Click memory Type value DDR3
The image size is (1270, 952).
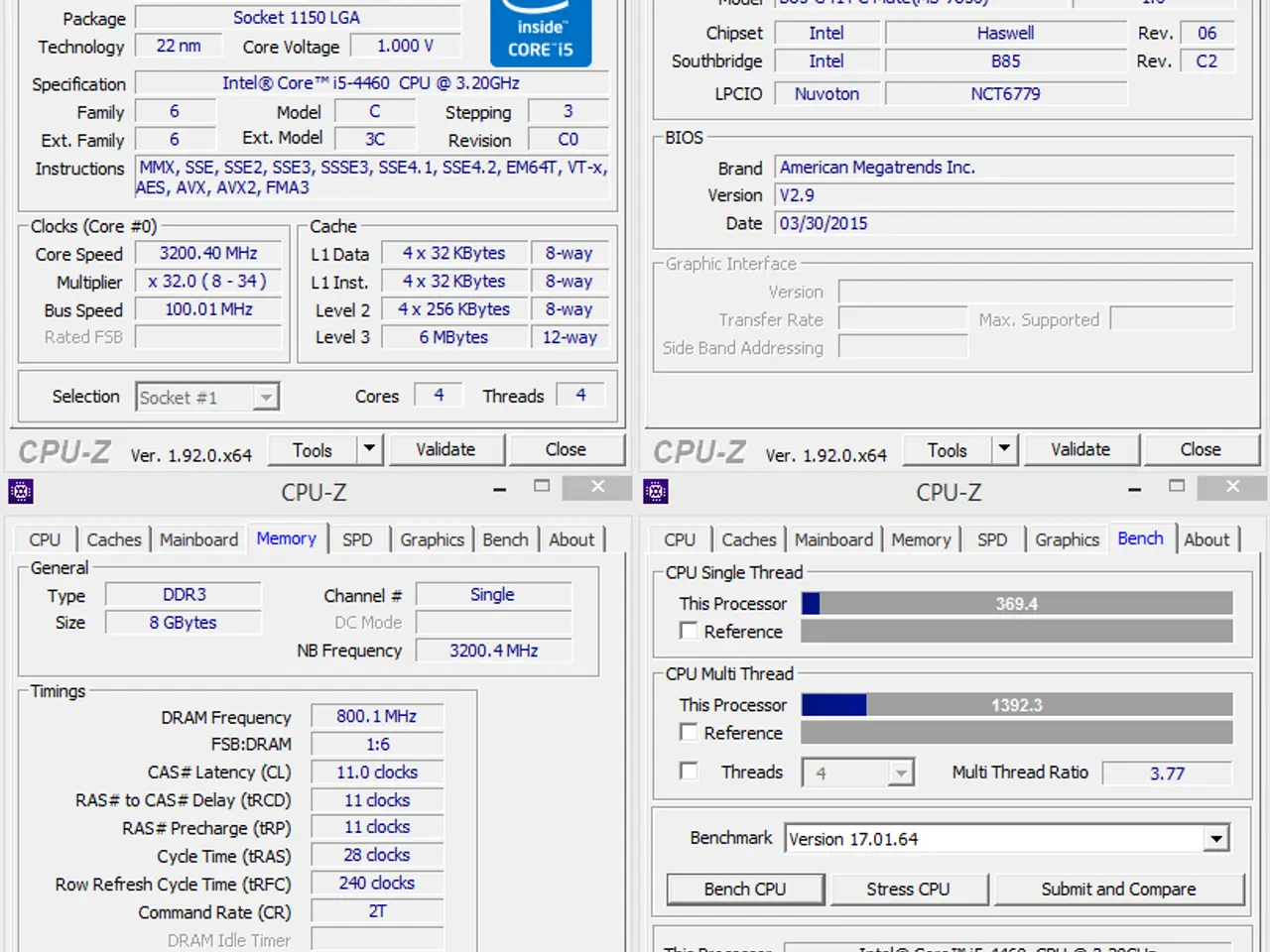point(184,594)
